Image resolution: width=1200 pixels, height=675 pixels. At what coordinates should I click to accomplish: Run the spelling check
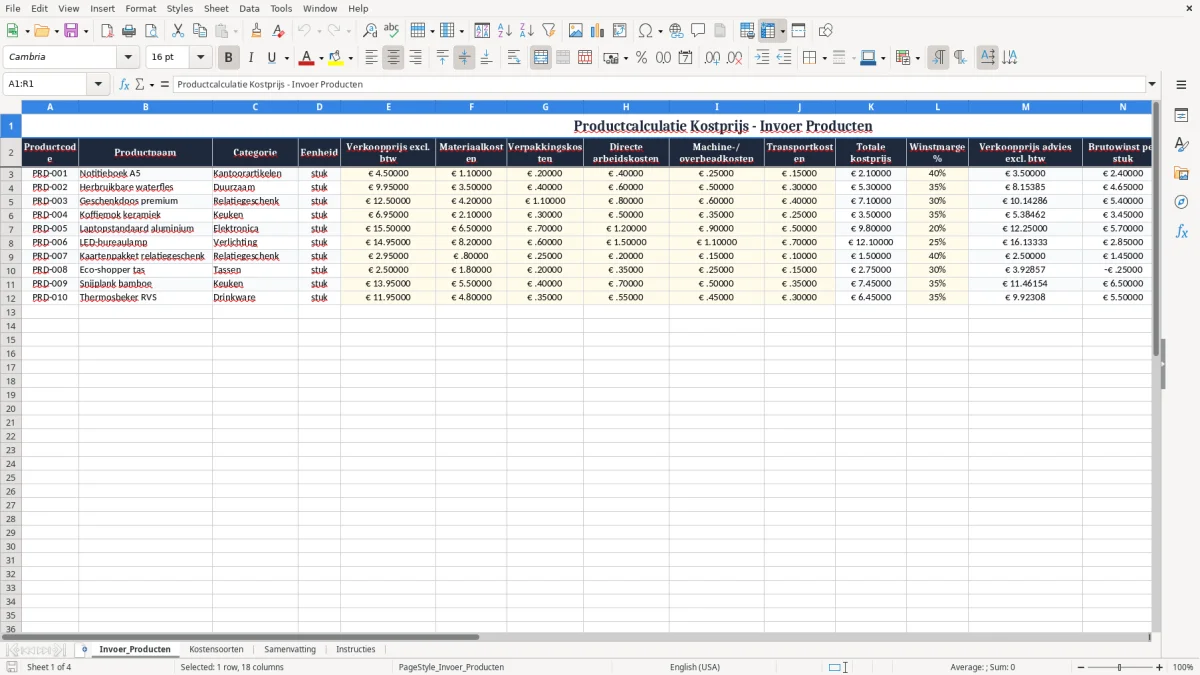[x=392, y=31]
